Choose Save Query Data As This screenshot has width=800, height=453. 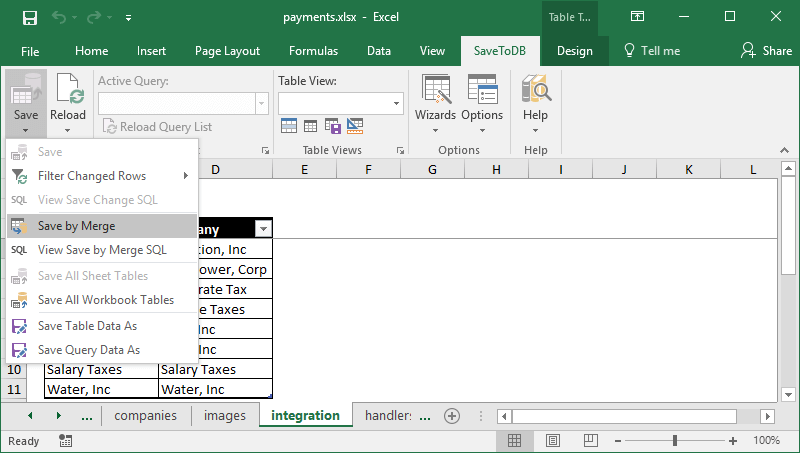point(102,350)
